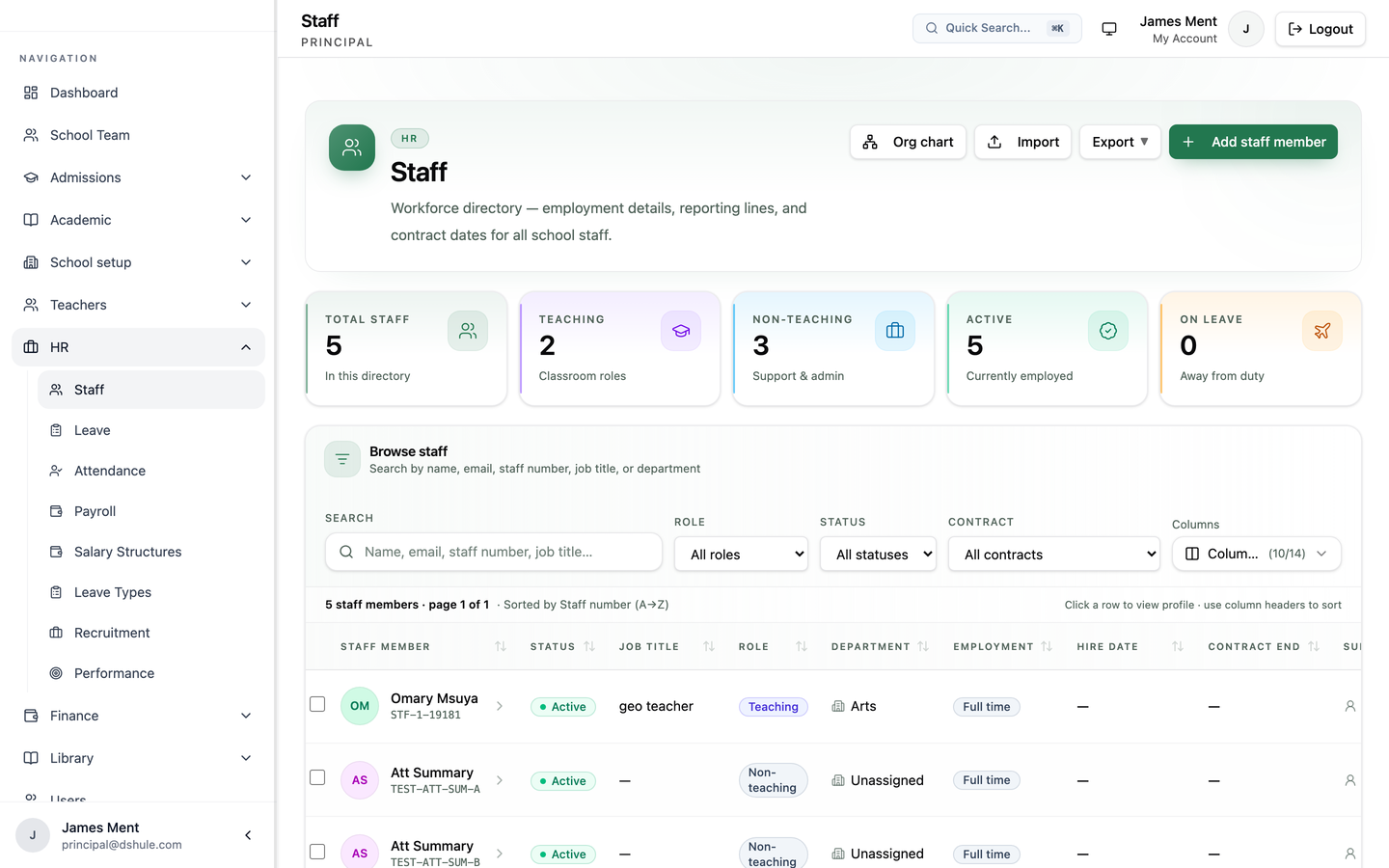Collapse the sidebar using arrow near James Ment

tap(248, 835)
